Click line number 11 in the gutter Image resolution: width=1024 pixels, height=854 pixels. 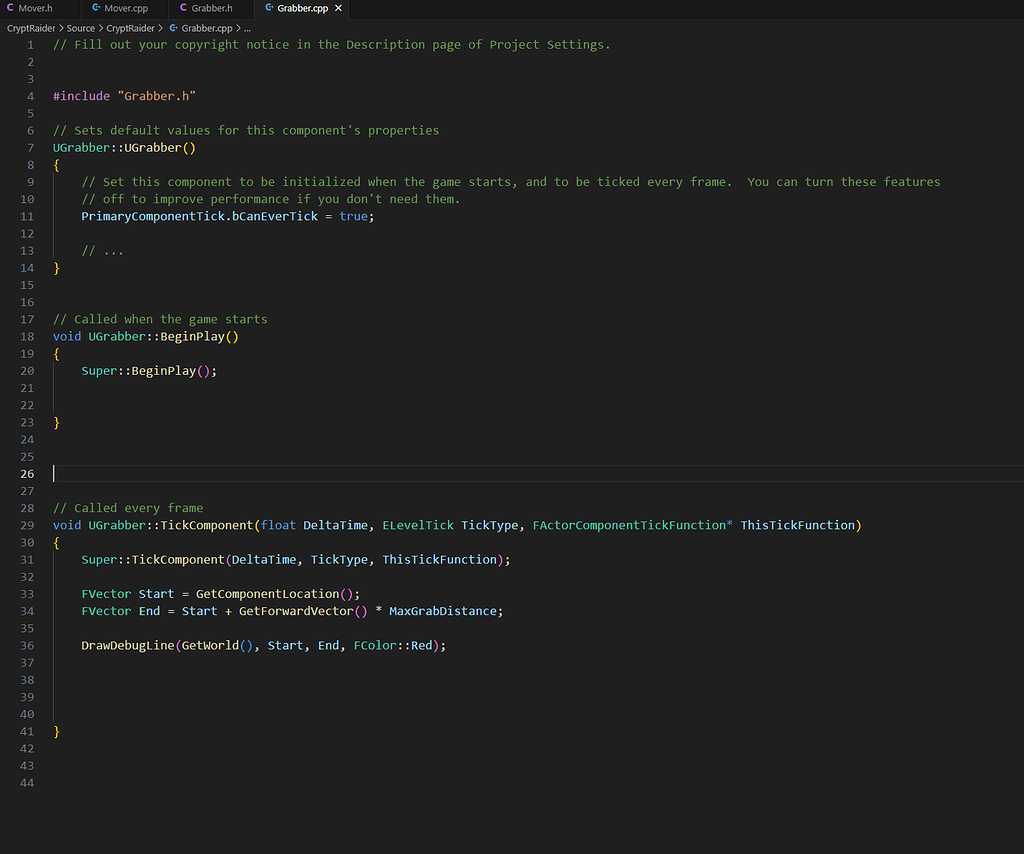point(27,216)
